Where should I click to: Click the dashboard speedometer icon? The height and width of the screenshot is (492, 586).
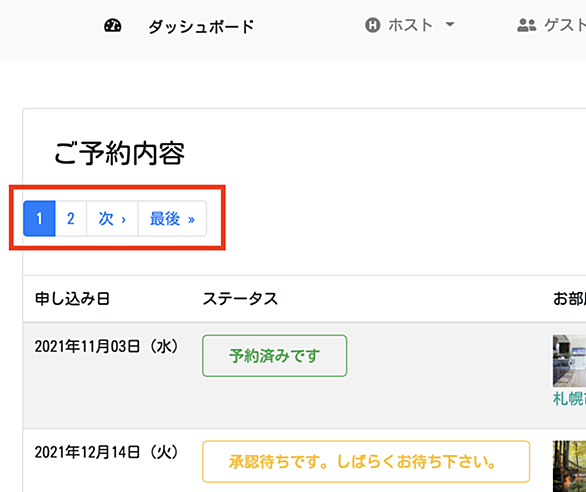coord(112,26)
